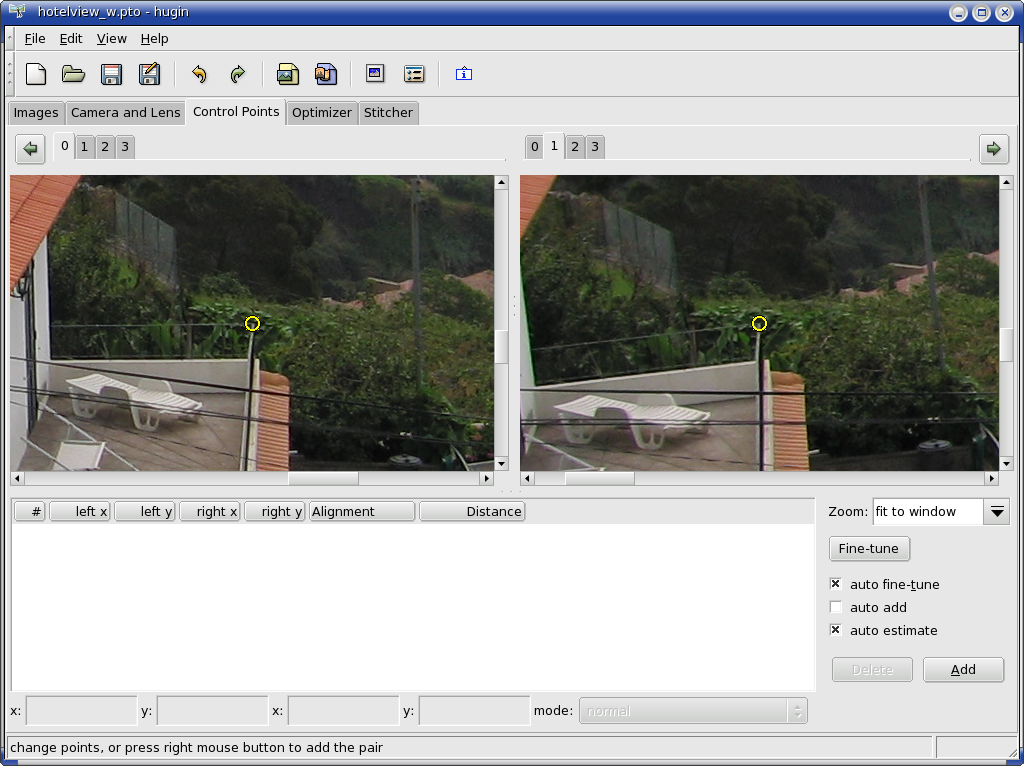Open the View menu
This screenshot has height=766, width=1024.
click(112, 39)
